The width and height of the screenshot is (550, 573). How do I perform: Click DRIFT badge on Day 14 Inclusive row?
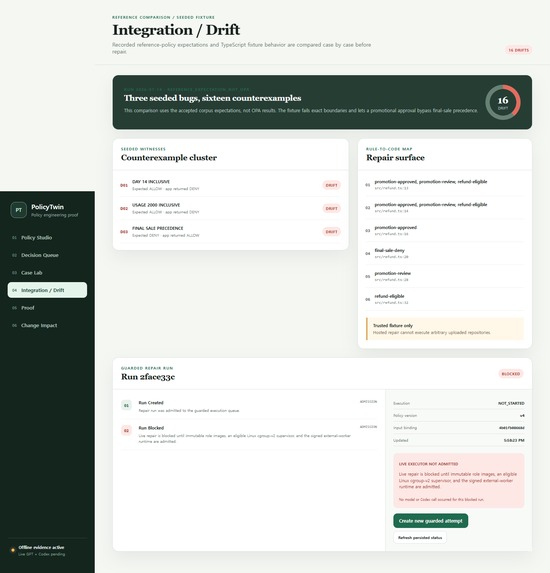[x=331, y=185]
